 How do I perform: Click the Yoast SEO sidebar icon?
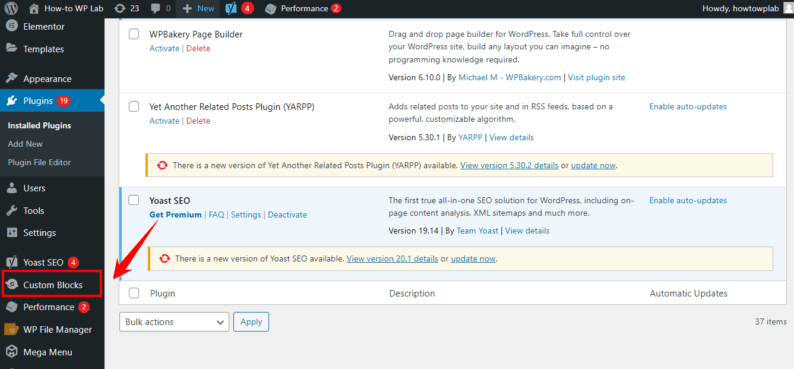click(x=12, y=262)
